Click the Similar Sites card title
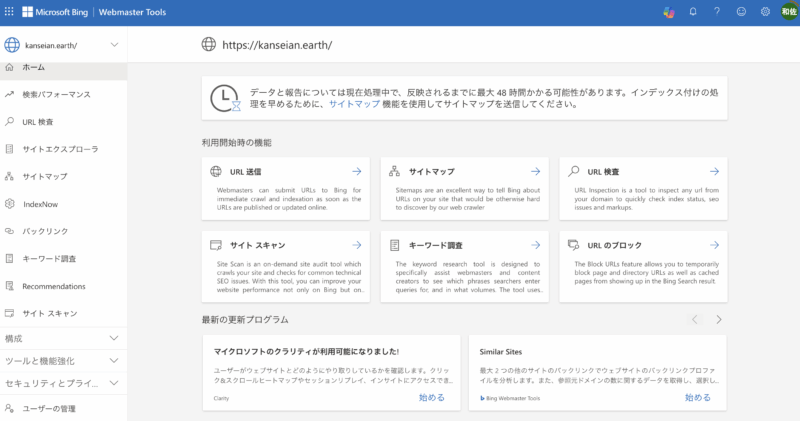Viewport: 800px width, 421px height. tap(501, 352)
